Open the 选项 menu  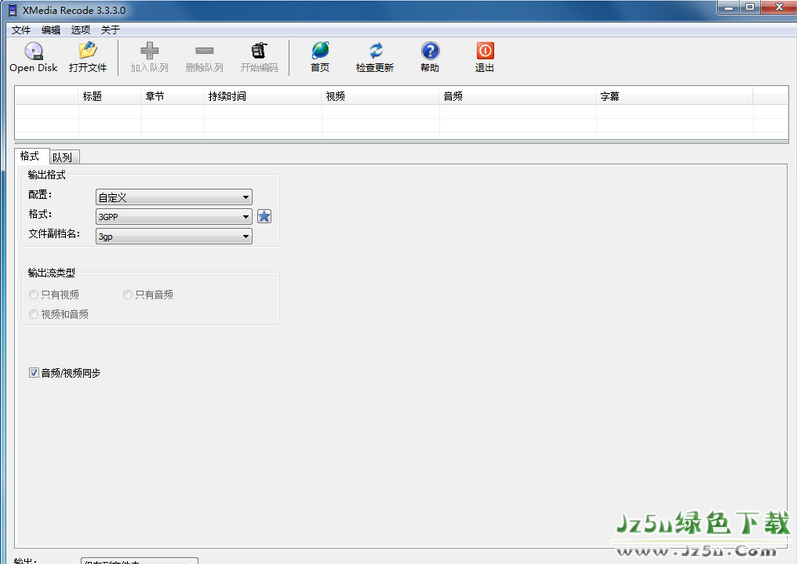80,30
